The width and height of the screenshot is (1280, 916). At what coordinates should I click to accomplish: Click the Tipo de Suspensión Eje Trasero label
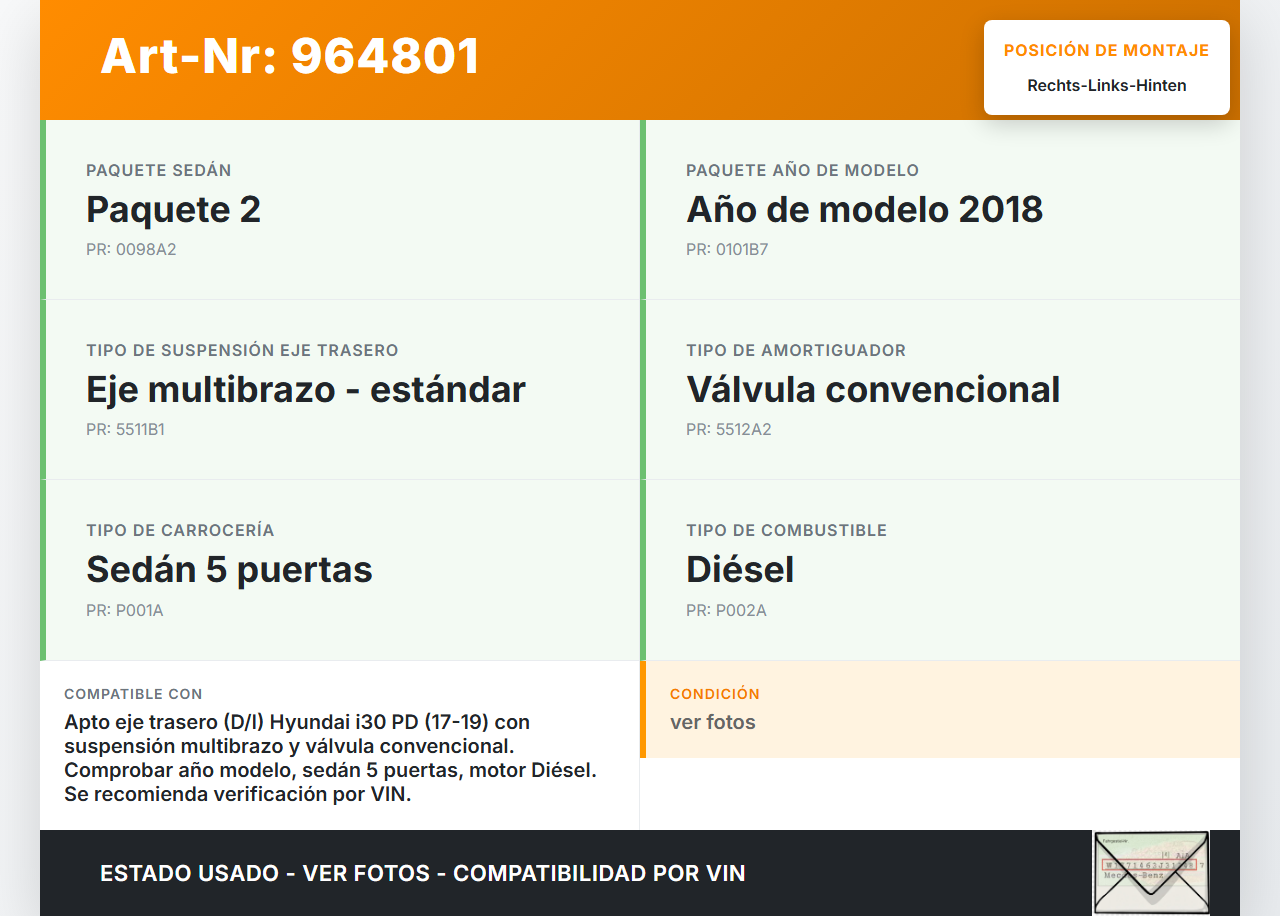242,351
